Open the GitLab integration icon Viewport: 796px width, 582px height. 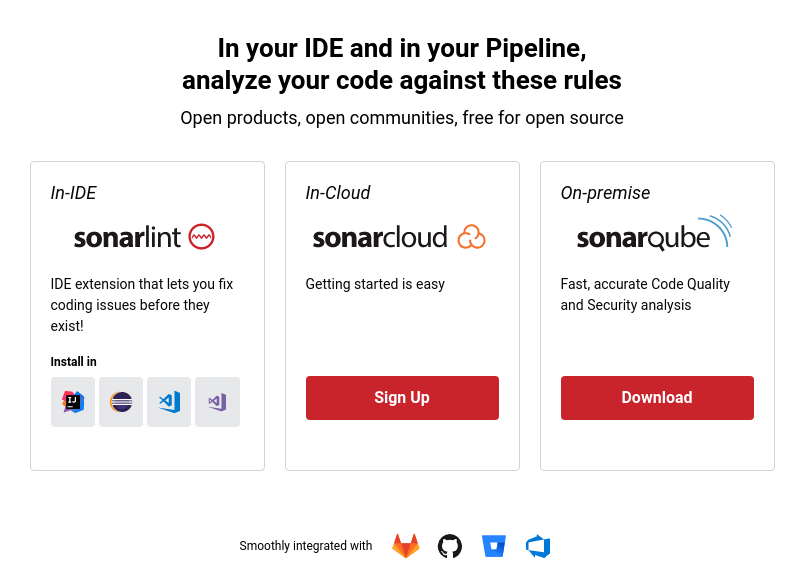click(405, 546)
